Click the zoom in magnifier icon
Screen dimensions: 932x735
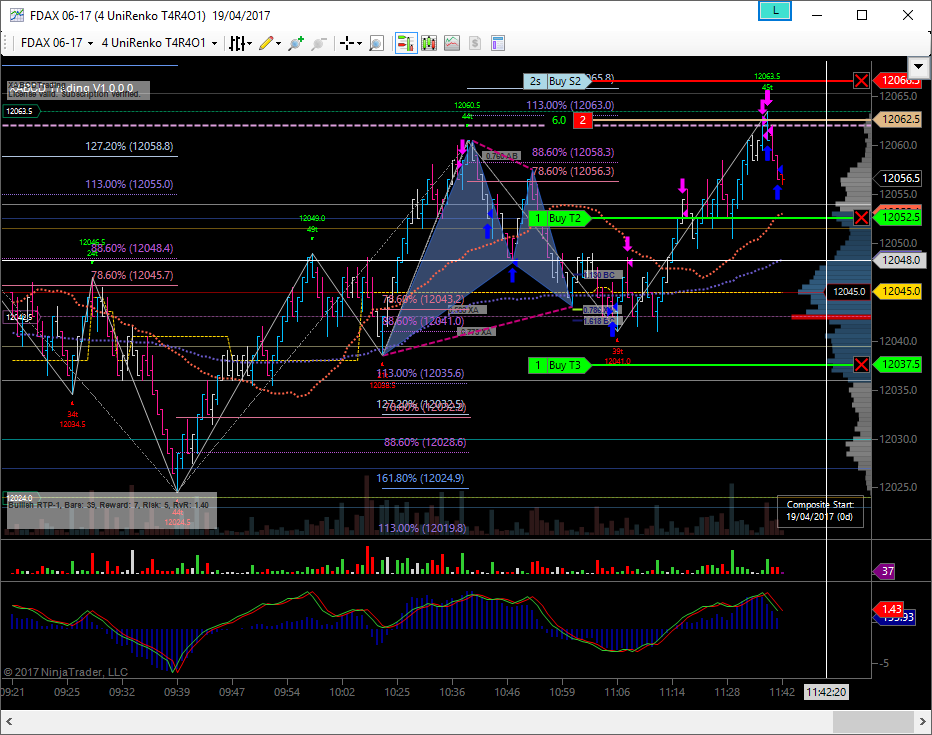(295, 43)
